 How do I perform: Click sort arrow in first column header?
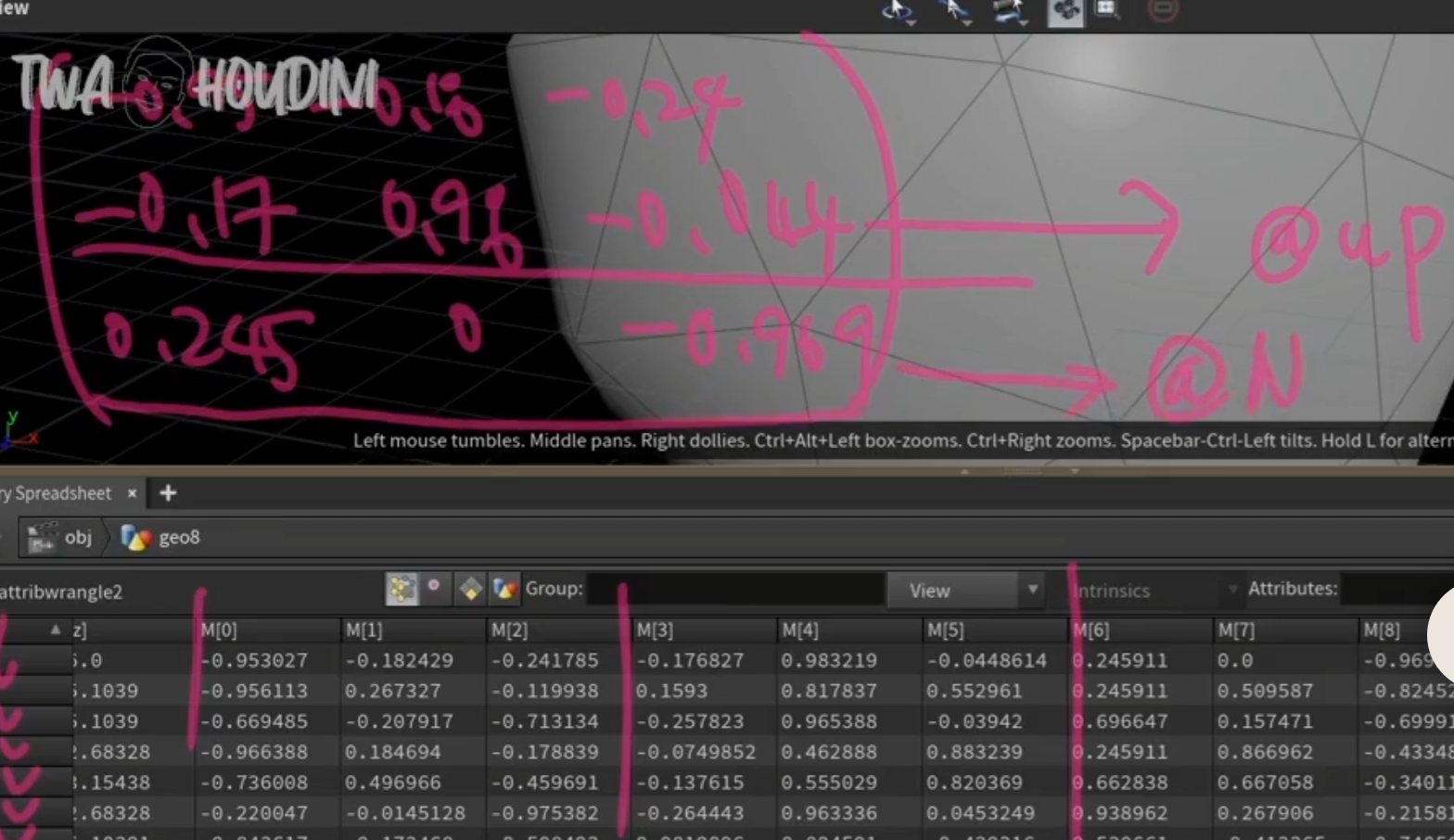pyautogui.click(x=56, y=630)
